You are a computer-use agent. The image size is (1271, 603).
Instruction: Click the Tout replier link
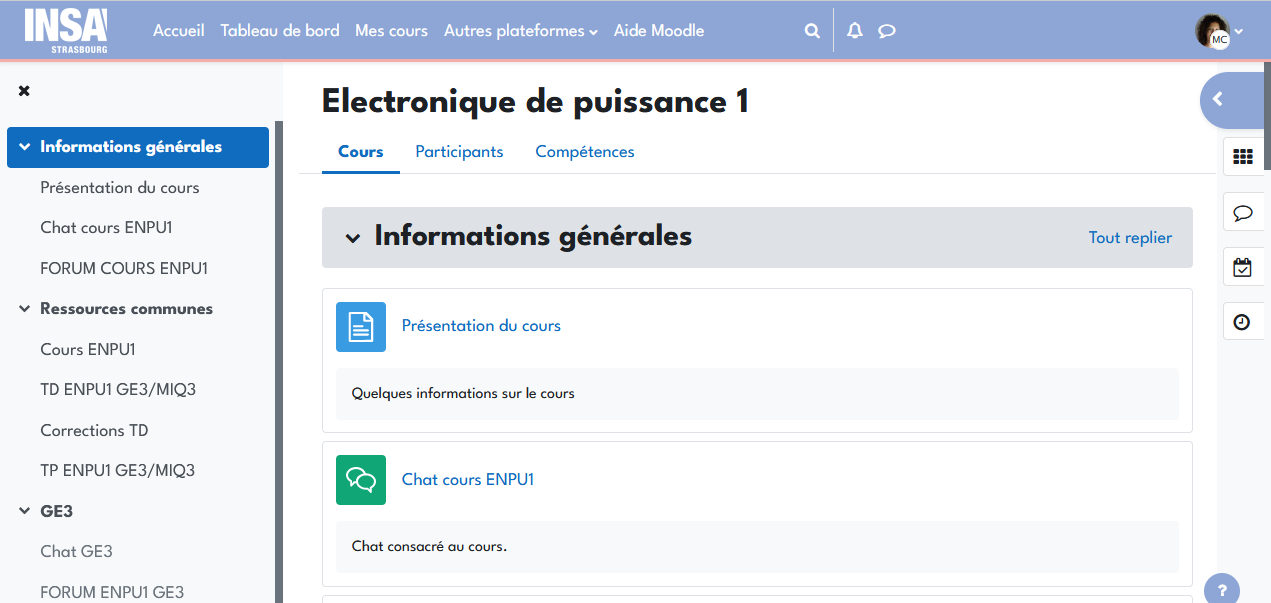coord(1130,237)
